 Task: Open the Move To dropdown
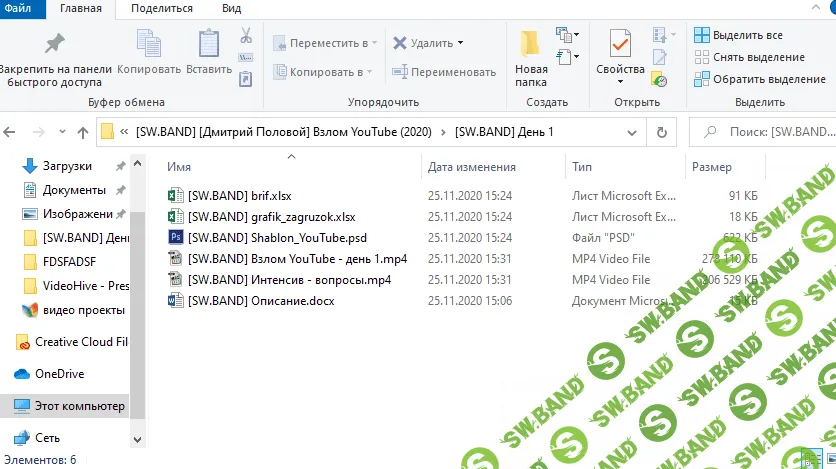pos(325,43)
